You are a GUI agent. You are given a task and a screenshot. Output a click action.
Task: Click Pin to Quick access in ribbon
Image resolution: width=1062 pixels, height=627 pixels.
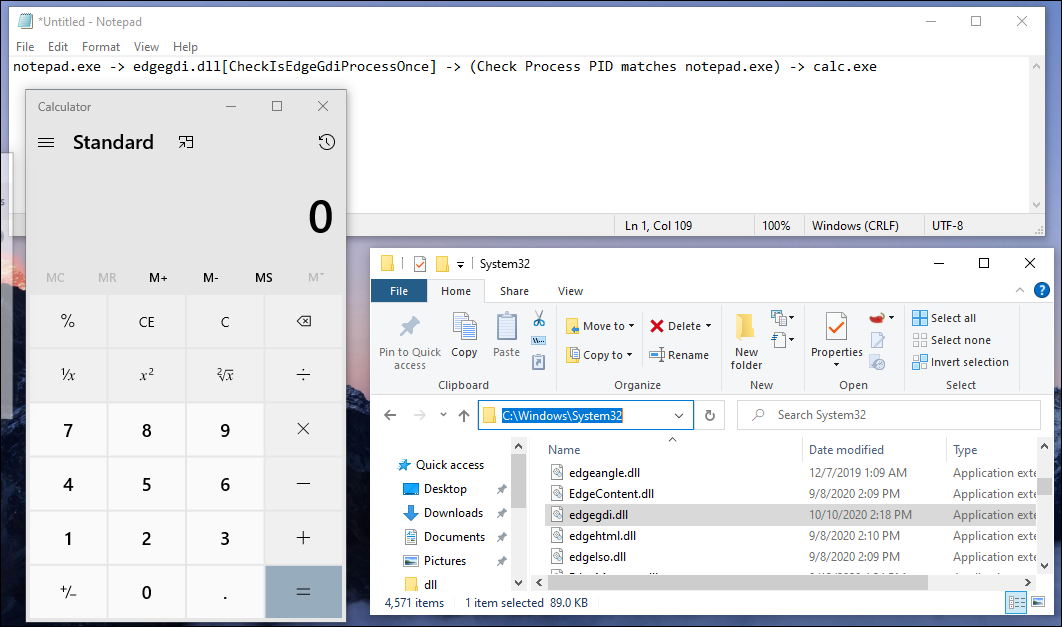410,342
